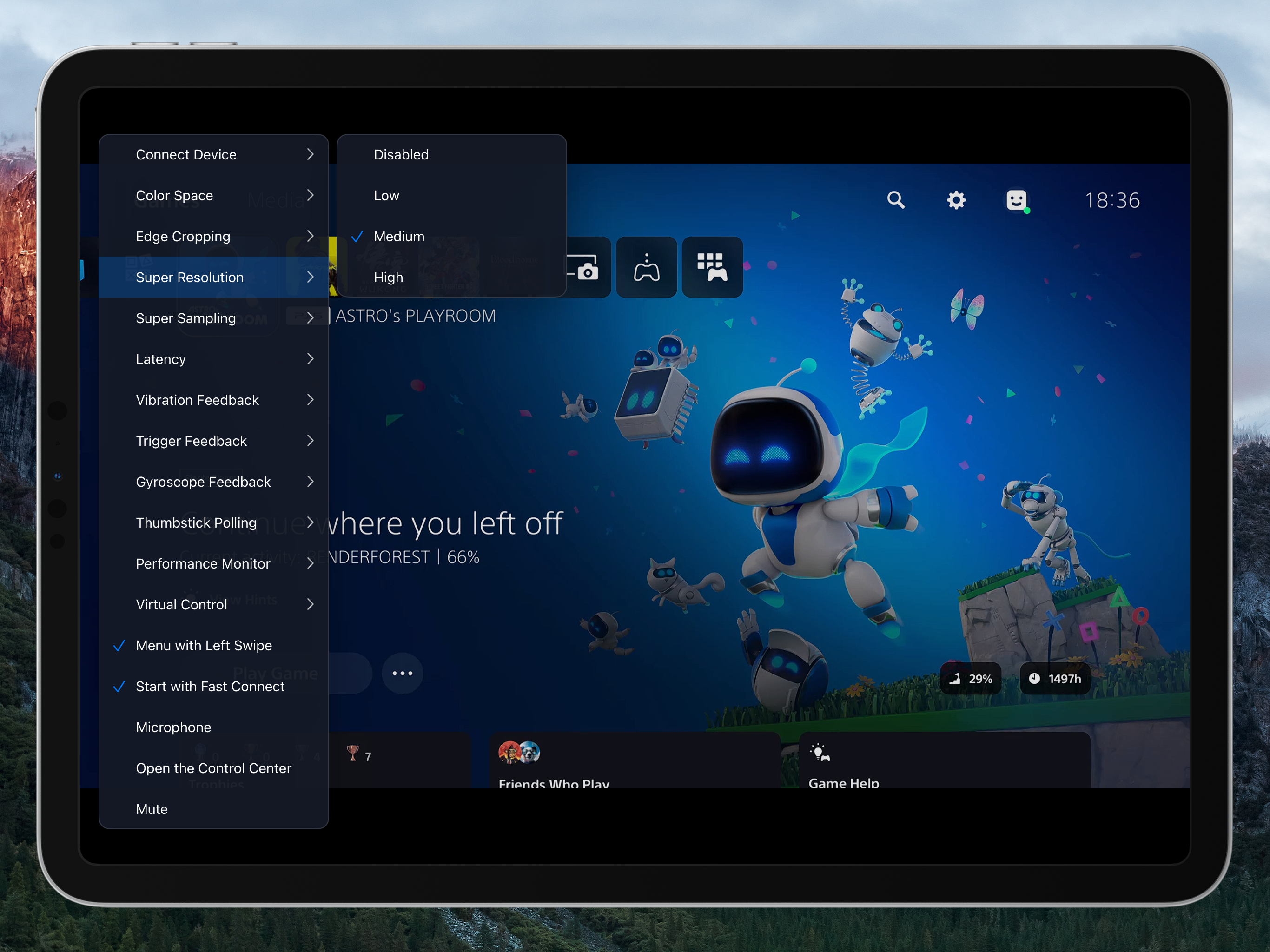Open the profile avatar icon

click(x=1017, y=200)
